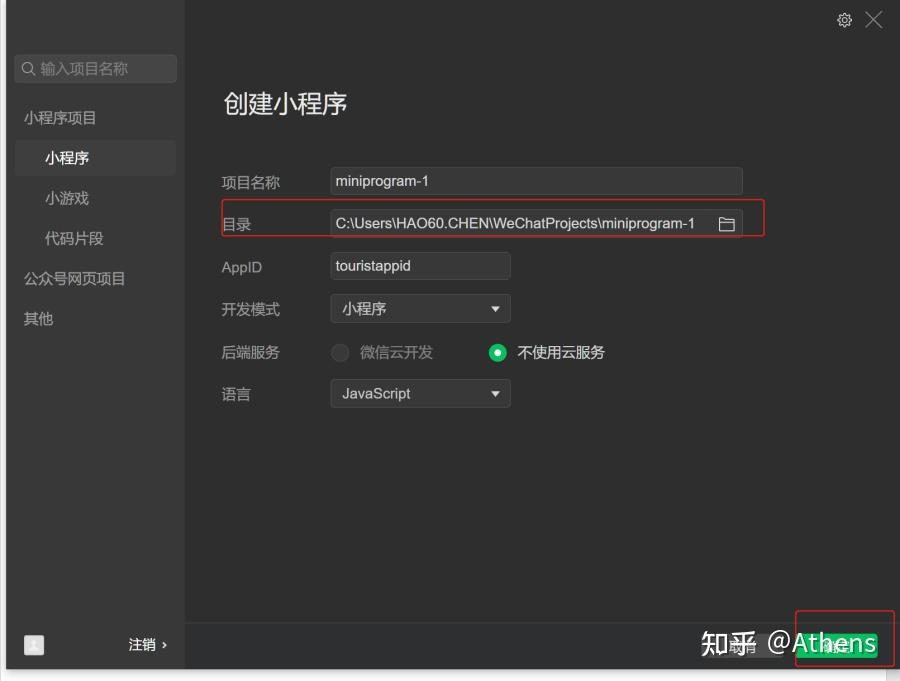
Task: Select 小程序 in the sidebar
Action: click(x=95, y=158)
